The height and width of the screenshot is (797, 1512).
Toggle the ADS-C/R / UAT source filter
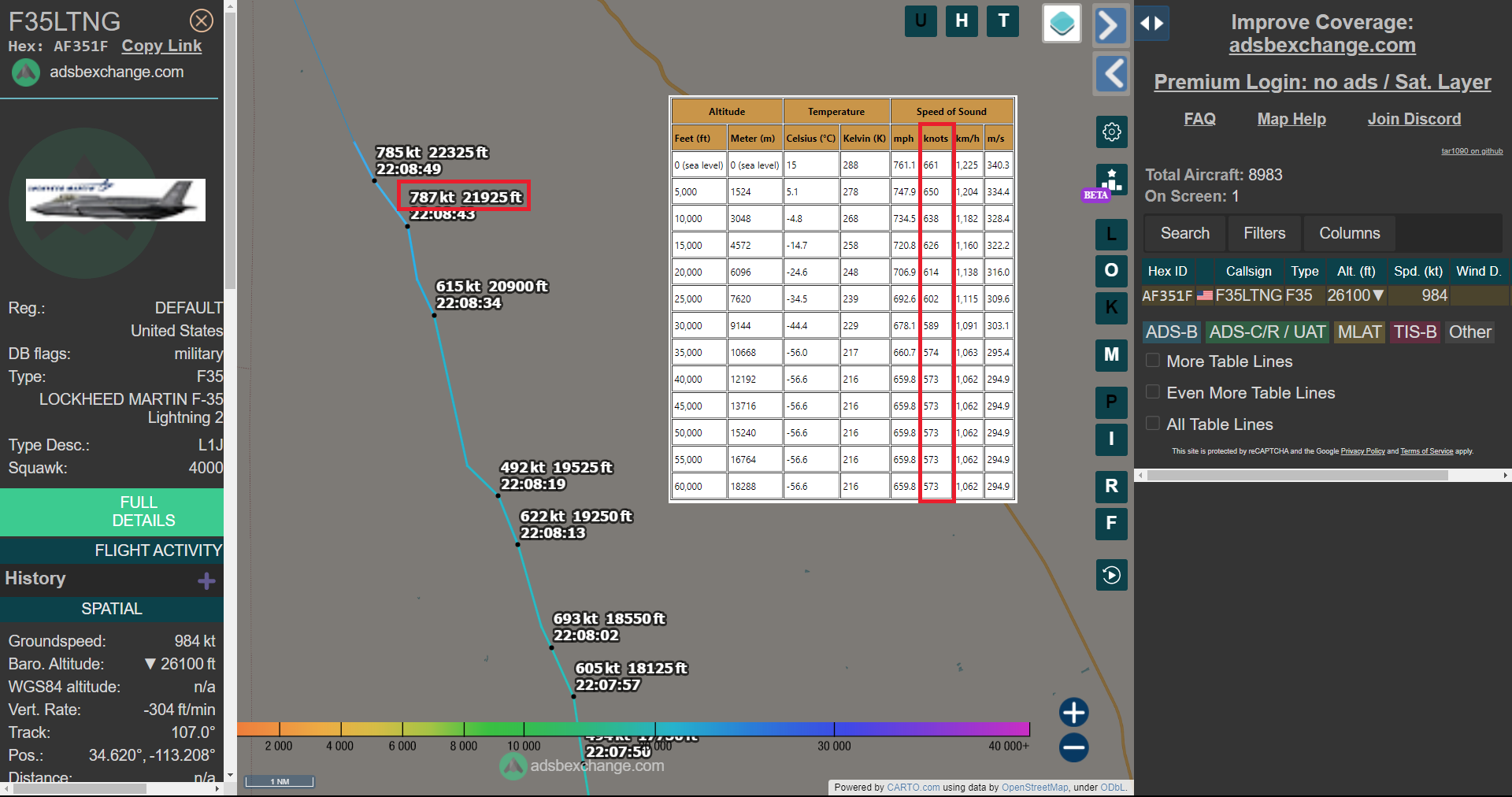[1267, 332]
